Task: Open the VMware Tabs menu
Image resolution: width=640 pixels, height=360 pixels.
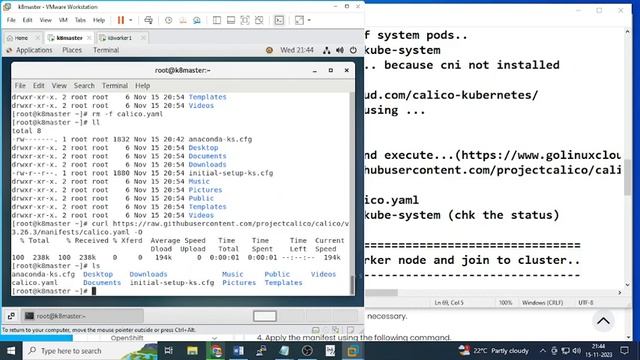Action: 80,20
